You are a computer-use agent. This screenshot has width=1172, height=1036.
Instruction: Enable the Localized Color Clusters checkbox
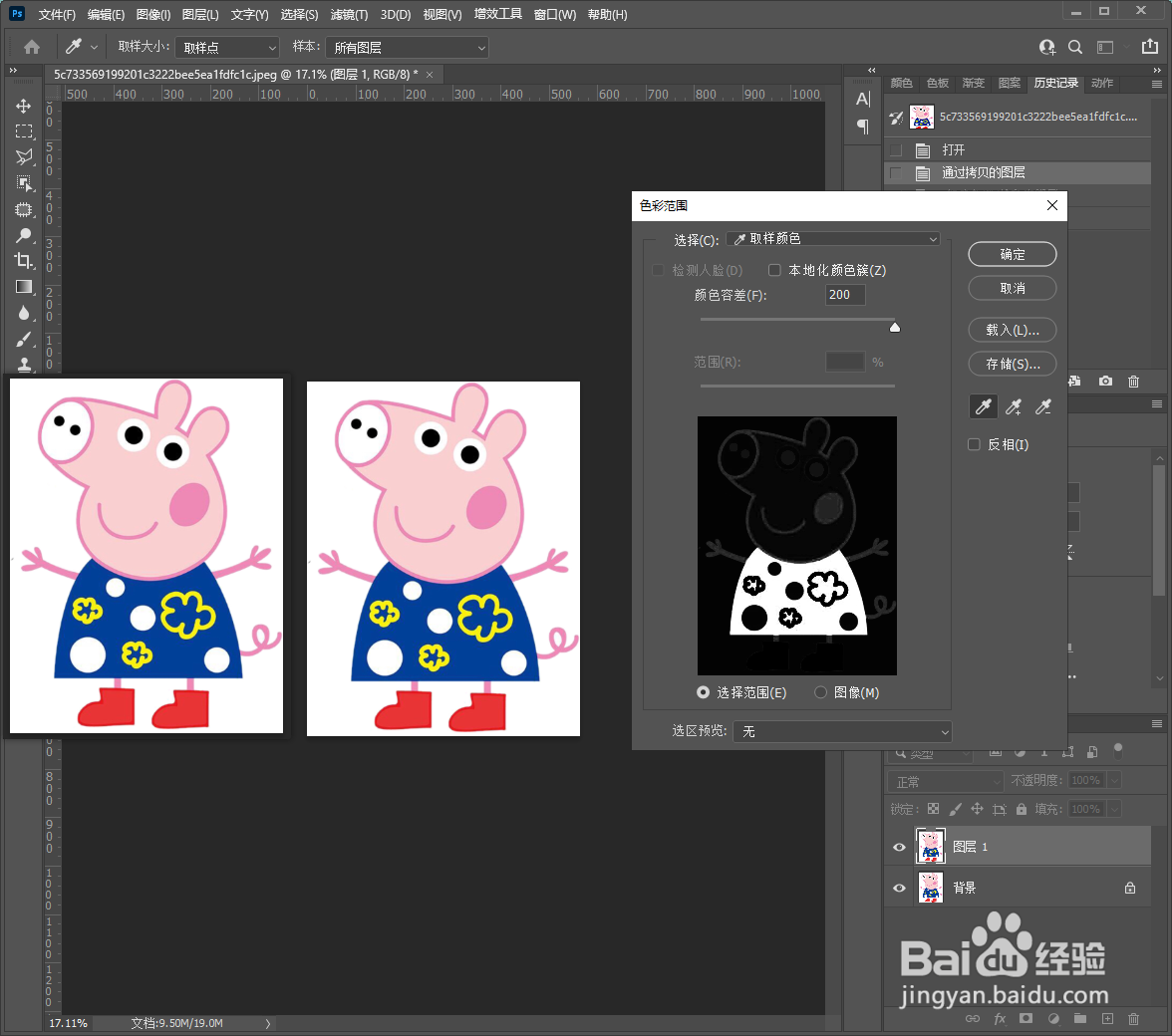[774, 270]
